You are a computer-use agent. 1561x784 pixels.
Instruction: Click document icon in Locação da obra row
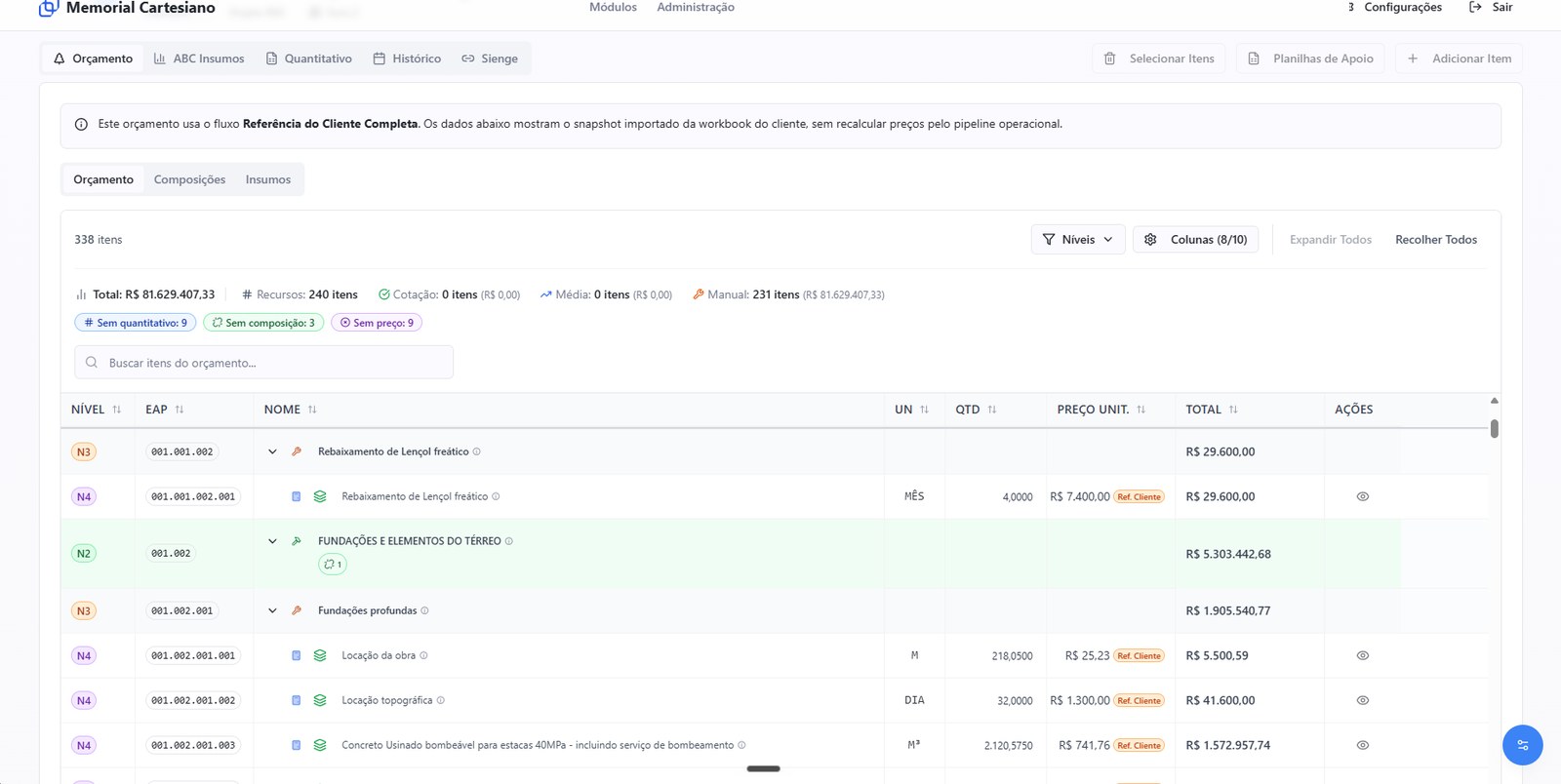pyautogui.click(x=297, y=655)
